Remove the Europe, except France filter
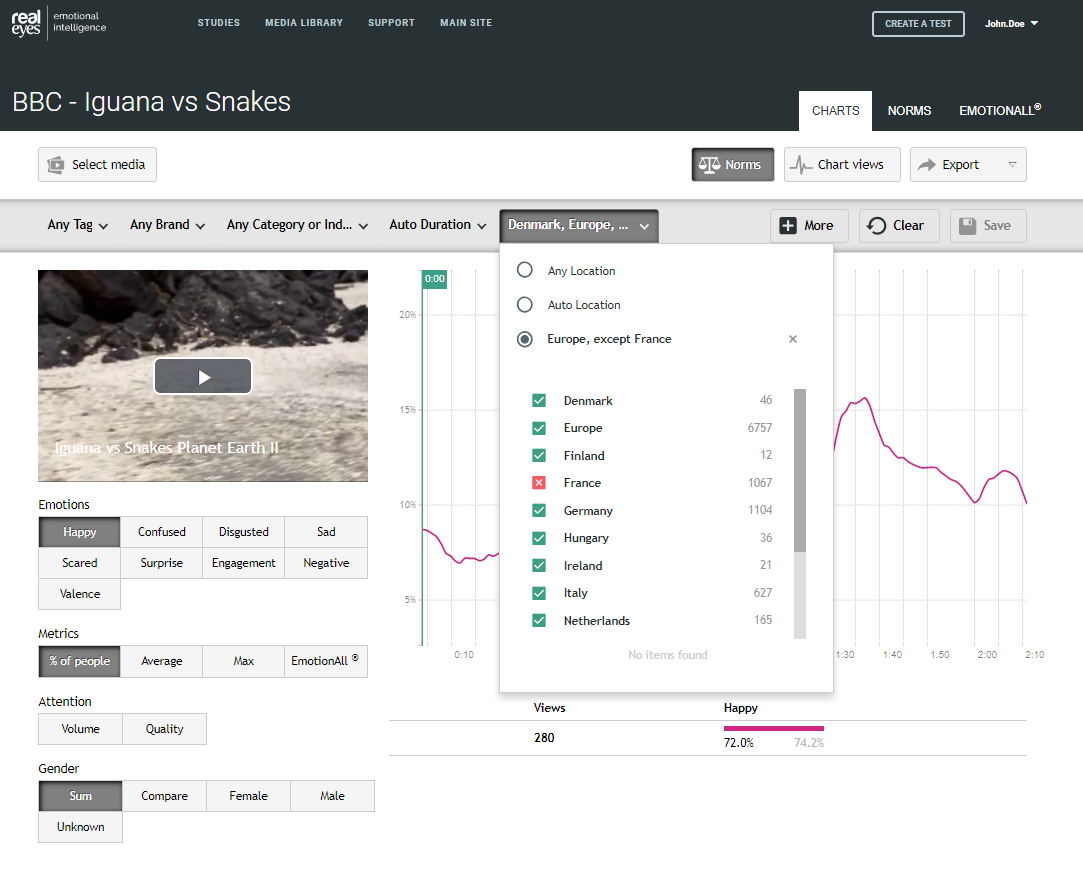Viewport: 1083px width, 875px height. tap(793, 339)
